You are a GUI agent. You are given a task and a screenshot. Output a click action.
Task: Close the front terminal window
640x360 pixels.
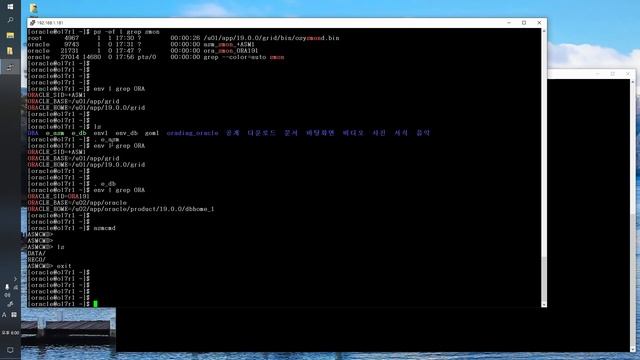tap(539, 23)
